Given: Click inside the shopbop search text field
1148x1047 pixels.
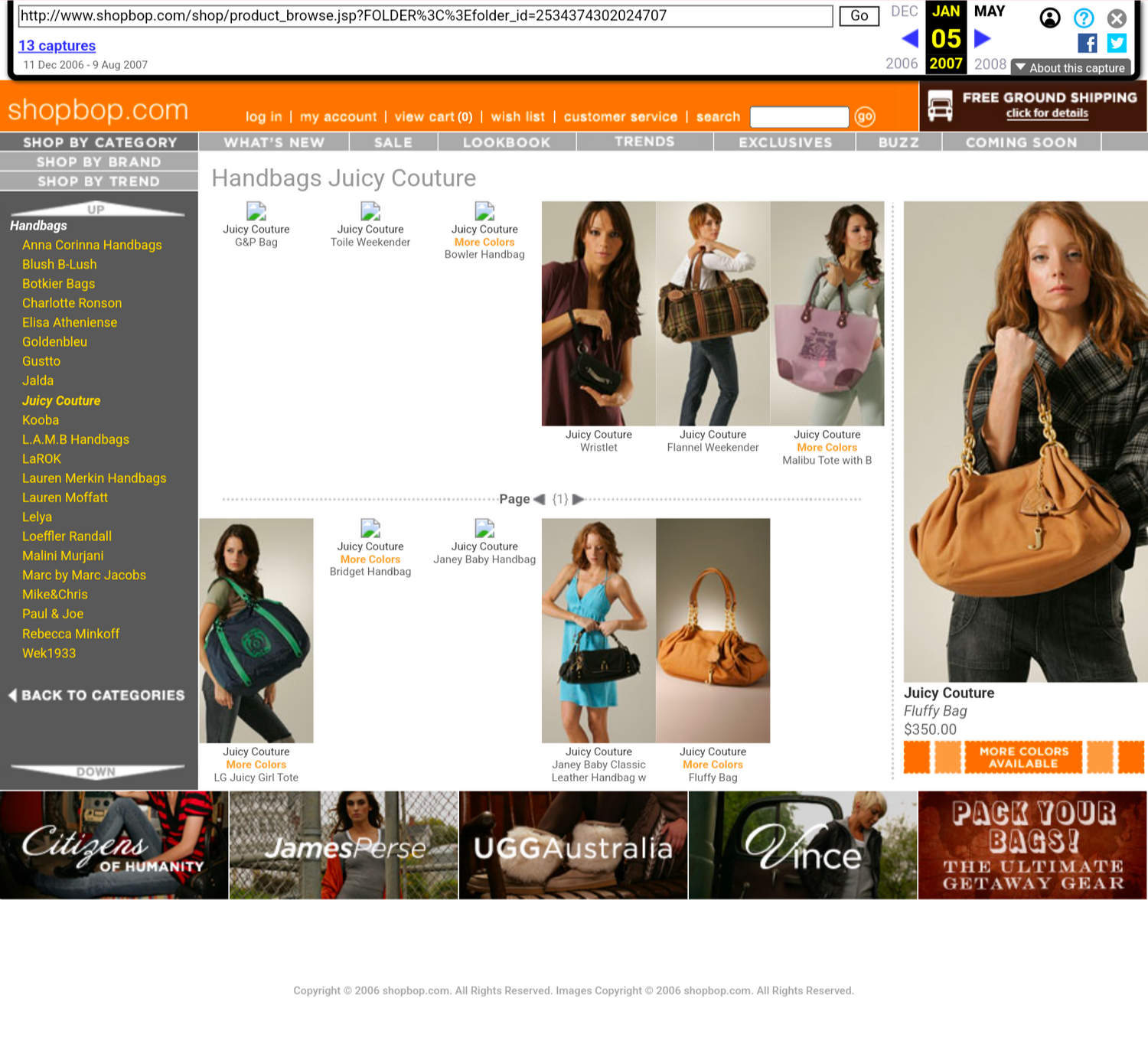Looking at the screenshot, I should pyautogui.click(x=799, y=117).
